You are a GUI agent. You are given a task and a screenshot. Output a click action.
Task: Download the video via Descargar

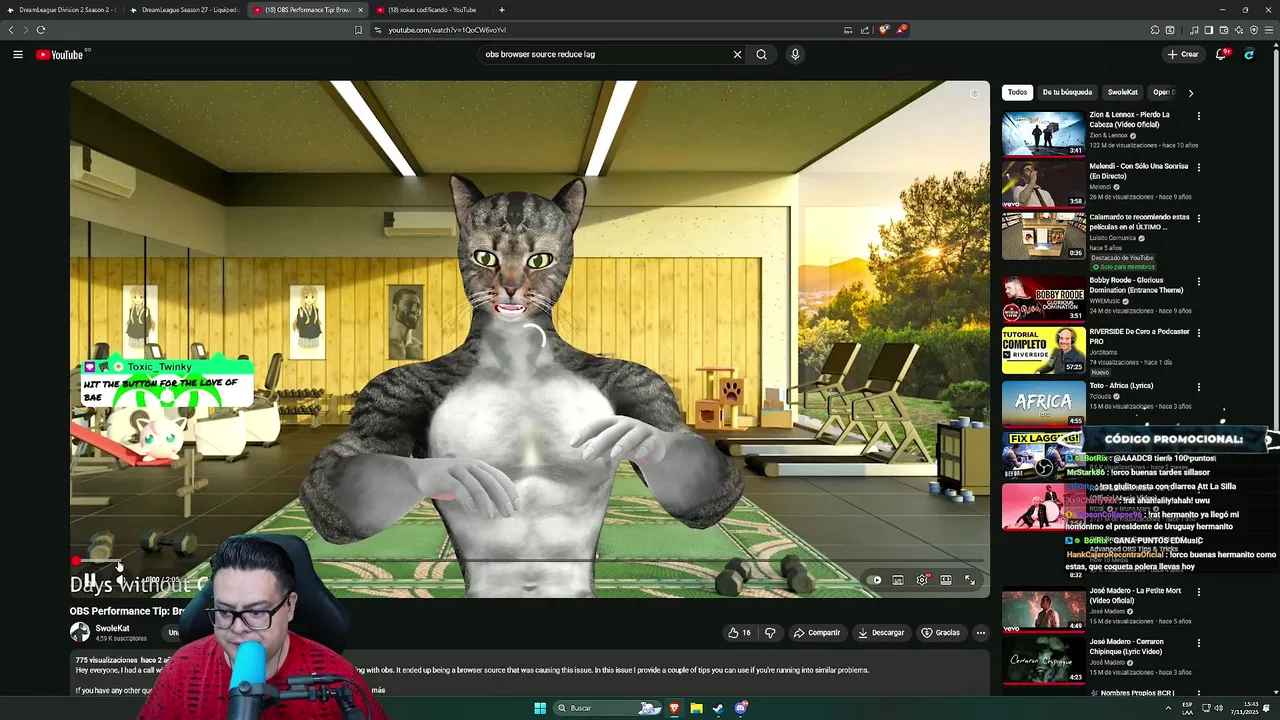click(881, 632)
